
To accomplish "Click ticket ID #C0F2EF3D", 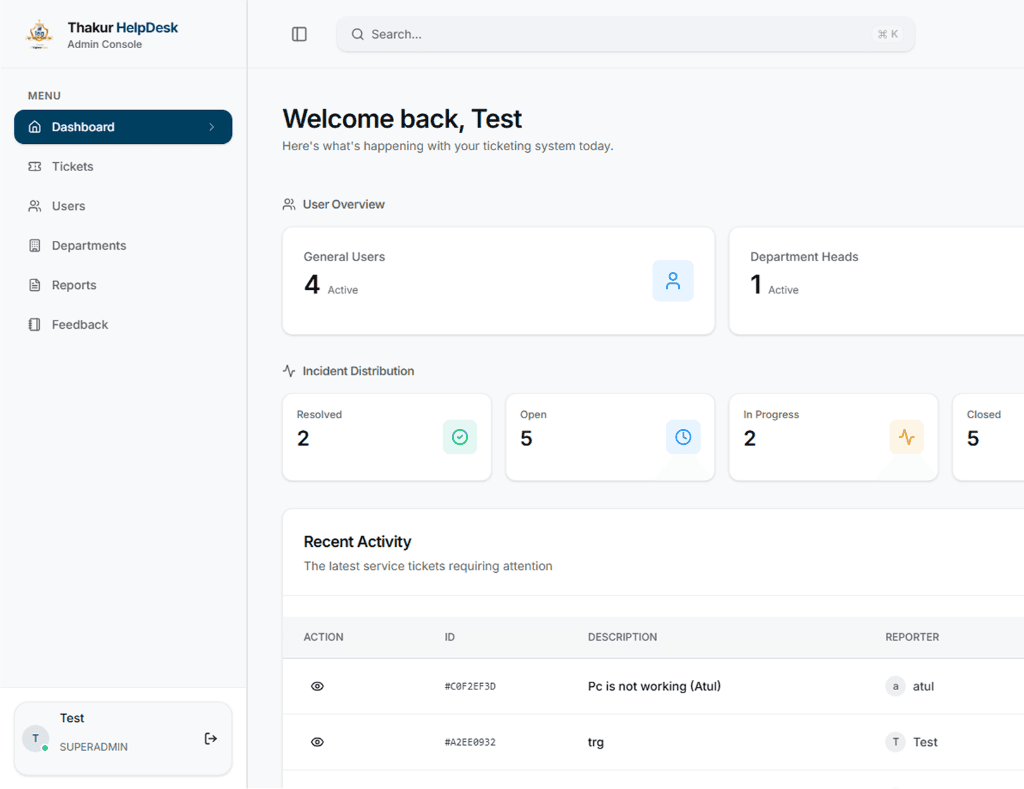I will click(470, 686).
